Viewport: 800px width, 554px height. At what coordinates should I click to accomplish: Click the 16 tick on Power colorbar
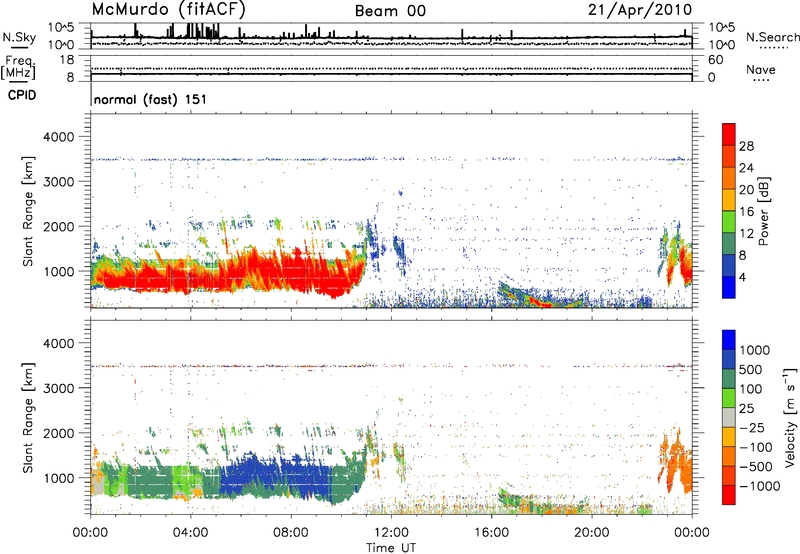click(746, 212)
